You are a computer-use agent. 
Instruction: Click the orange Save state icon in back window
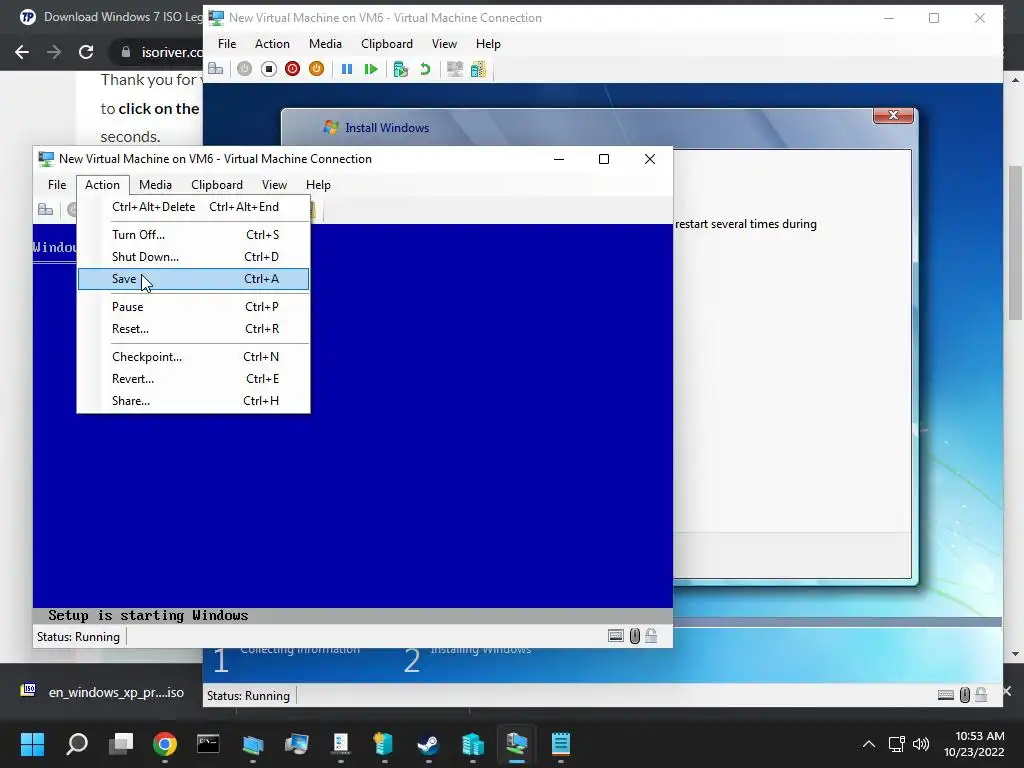click(317, 69)
